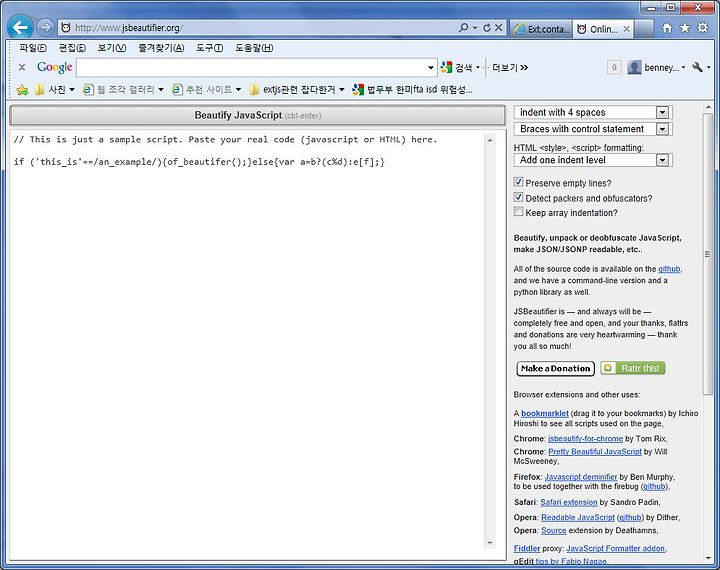
Task: Open the Safari extension link
Action: (568, 502)
